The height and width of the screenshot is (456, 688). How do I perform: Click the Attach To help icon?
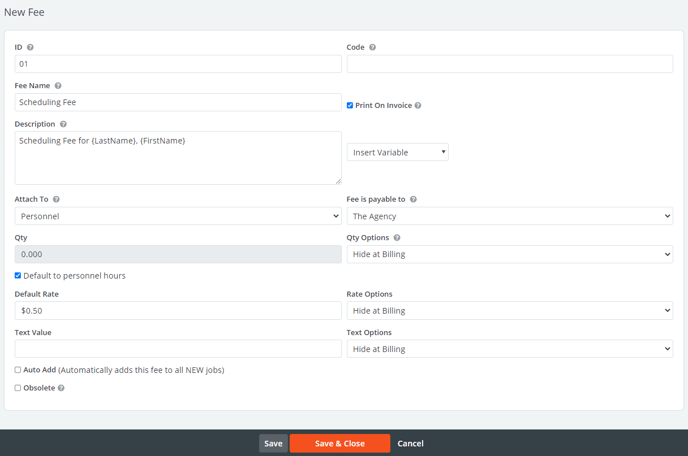pos(56,199)
